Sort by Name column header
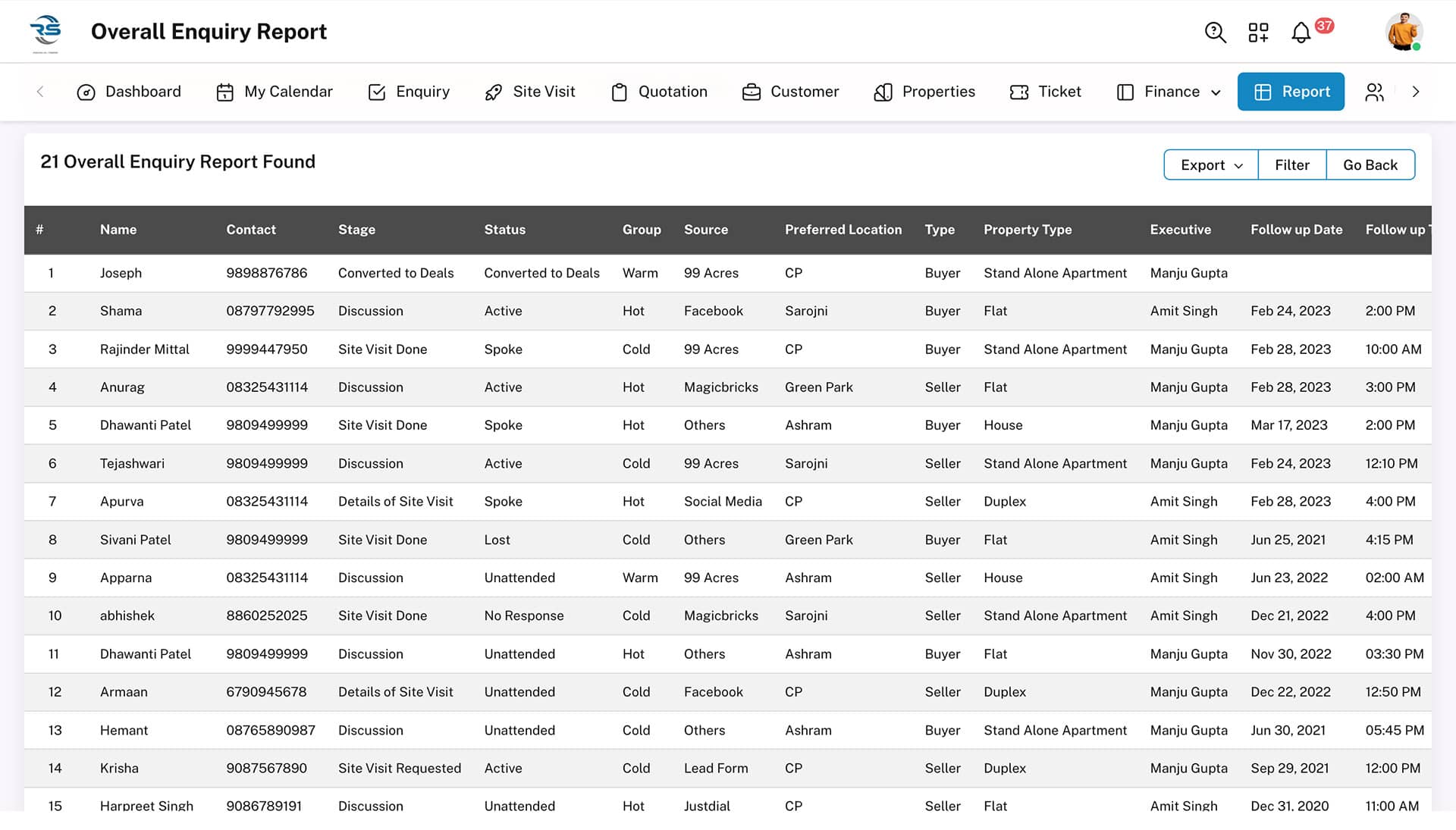Screen dimensions: 1456x830 click(118, 230)
